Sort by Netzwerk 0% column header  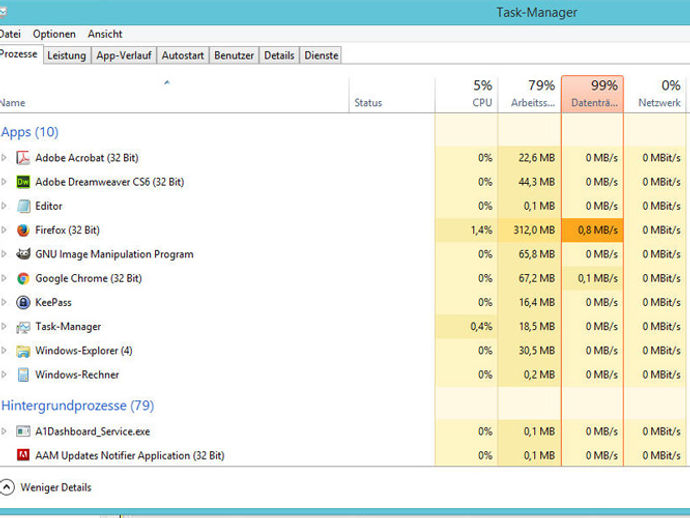pos(655,95)
